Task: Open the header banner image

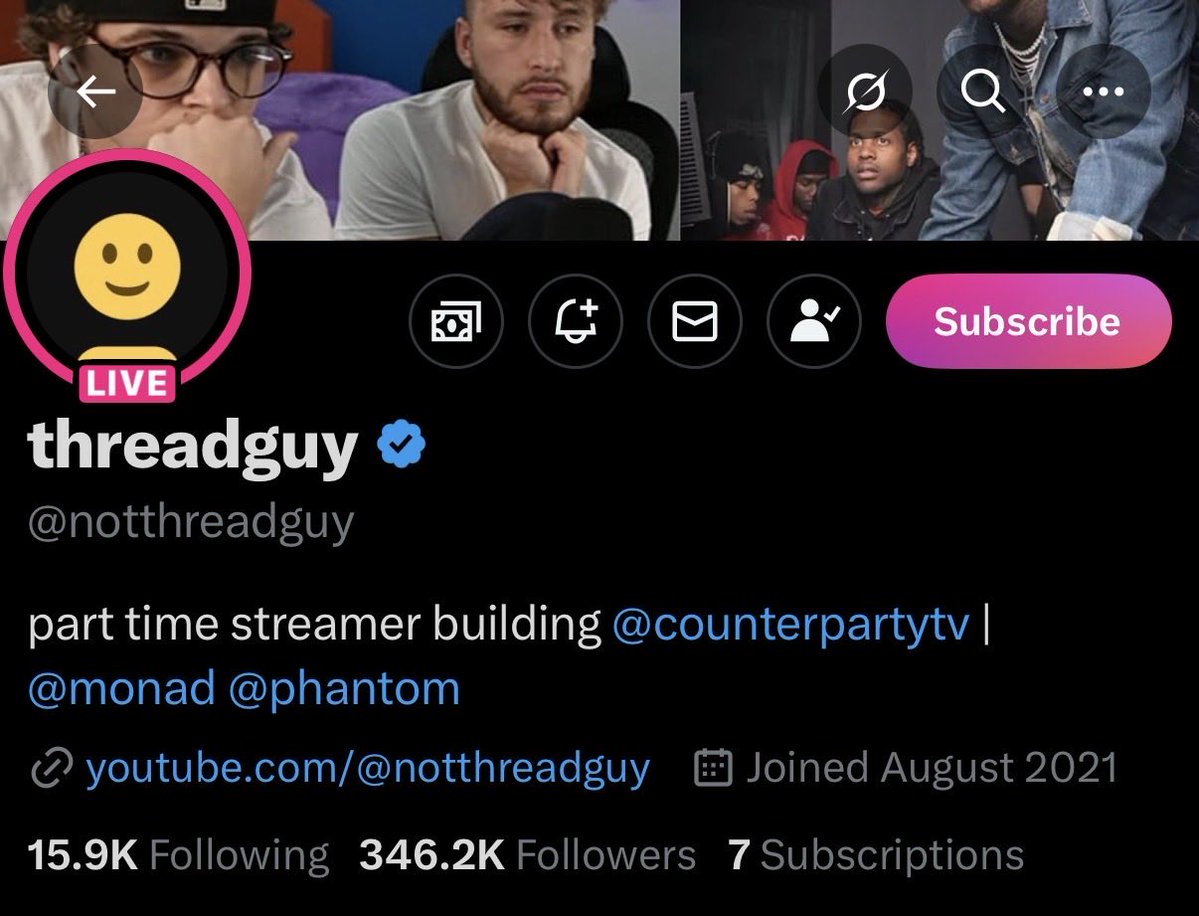Action: 600,120
